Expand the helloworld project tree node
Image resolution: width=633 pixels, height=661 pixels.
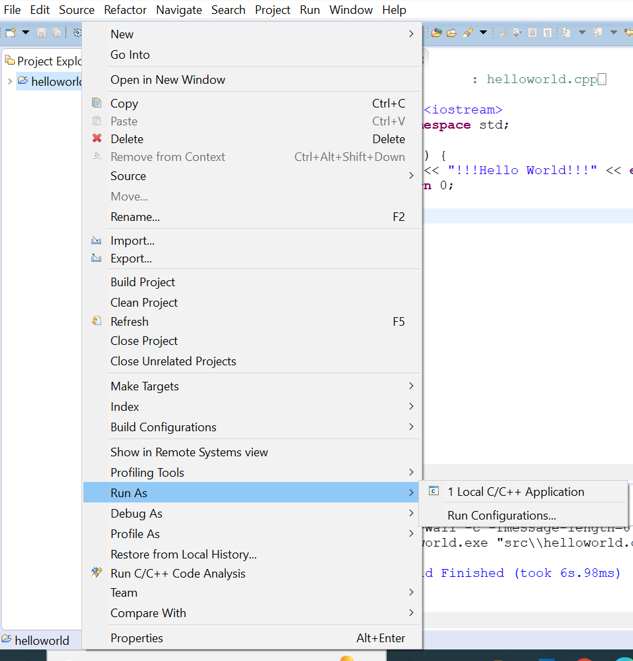click(x=10, y=81)
